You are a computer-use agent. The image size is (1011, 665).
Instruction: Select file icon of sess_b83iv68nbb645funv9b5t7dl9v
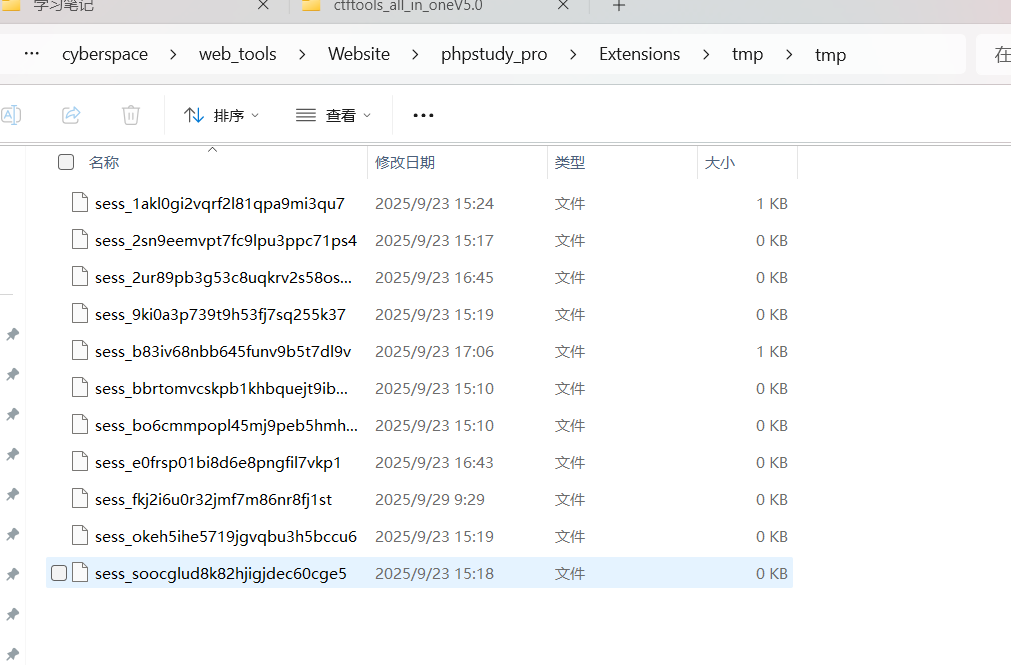(80, 350)
